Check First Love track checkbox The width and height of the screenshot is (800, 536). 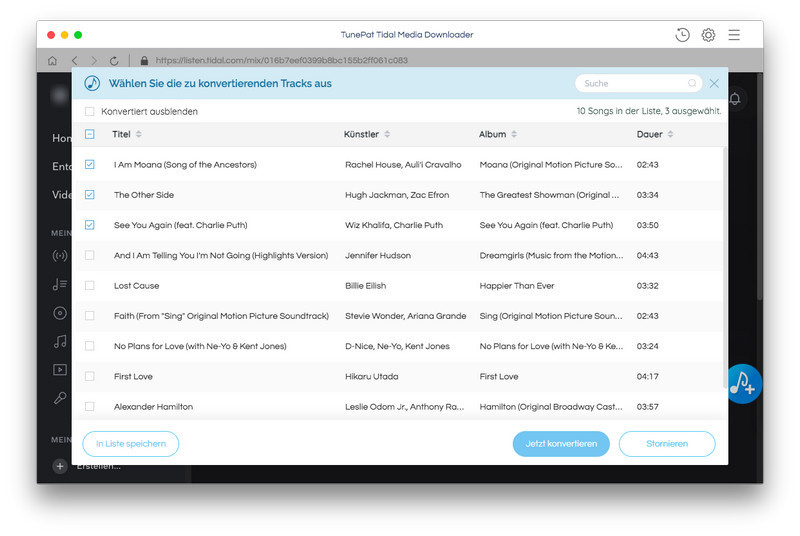(x=90, y=376)
